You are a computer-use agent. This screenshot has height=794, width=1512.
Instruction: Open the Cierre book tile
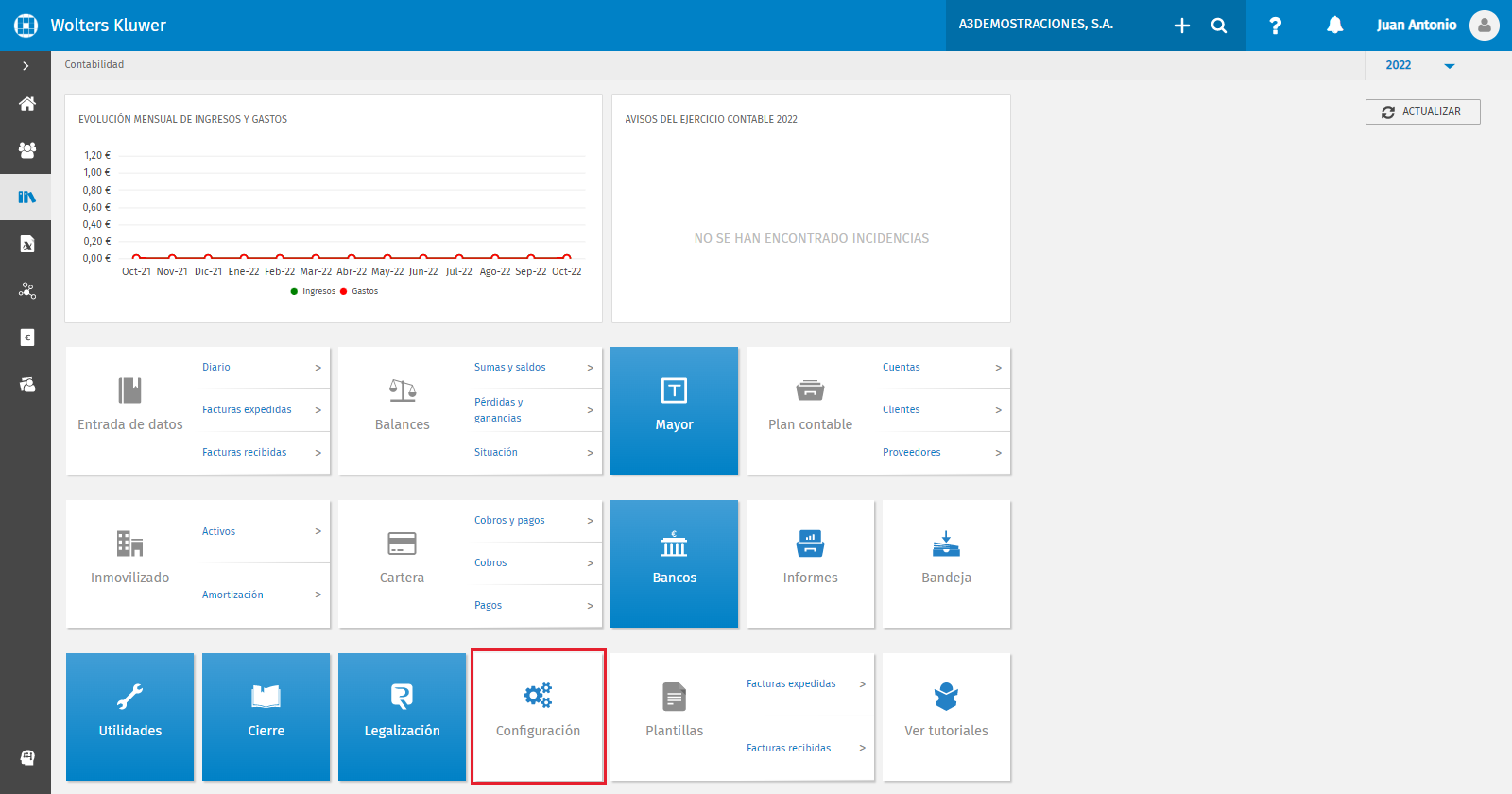point(266,716)
